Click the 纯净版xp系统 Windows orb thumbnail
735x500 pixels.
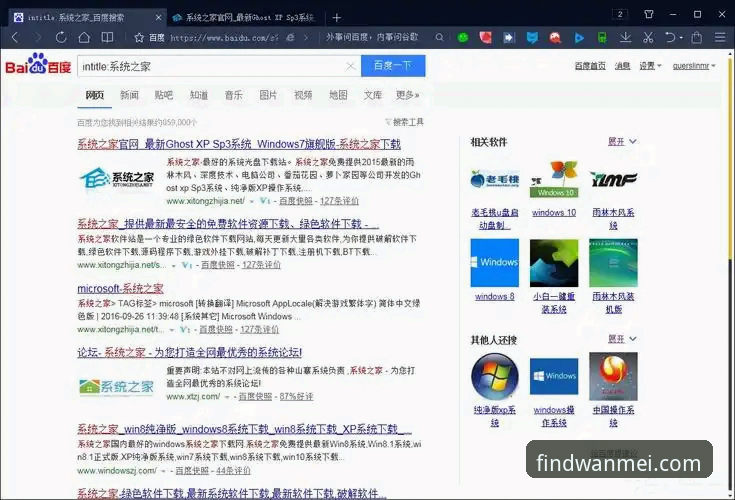495,376
